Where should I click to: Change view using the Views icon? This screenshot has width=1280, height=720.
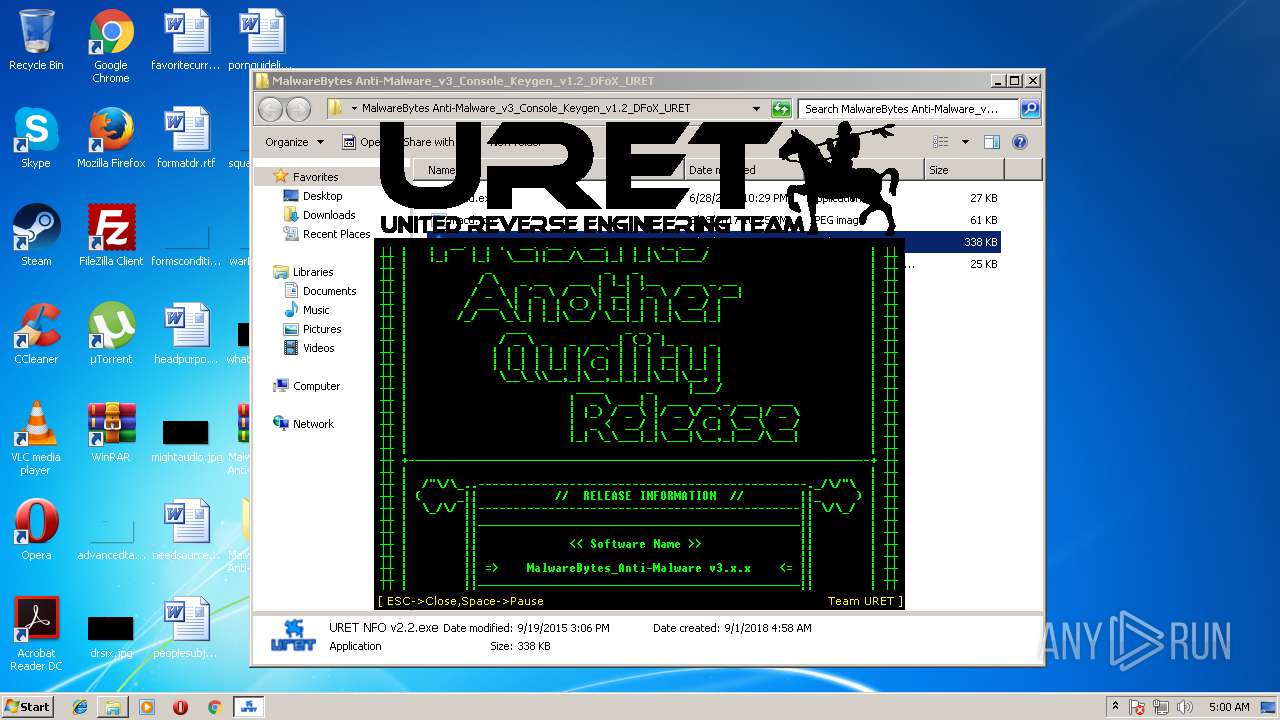tap(940, 142)
